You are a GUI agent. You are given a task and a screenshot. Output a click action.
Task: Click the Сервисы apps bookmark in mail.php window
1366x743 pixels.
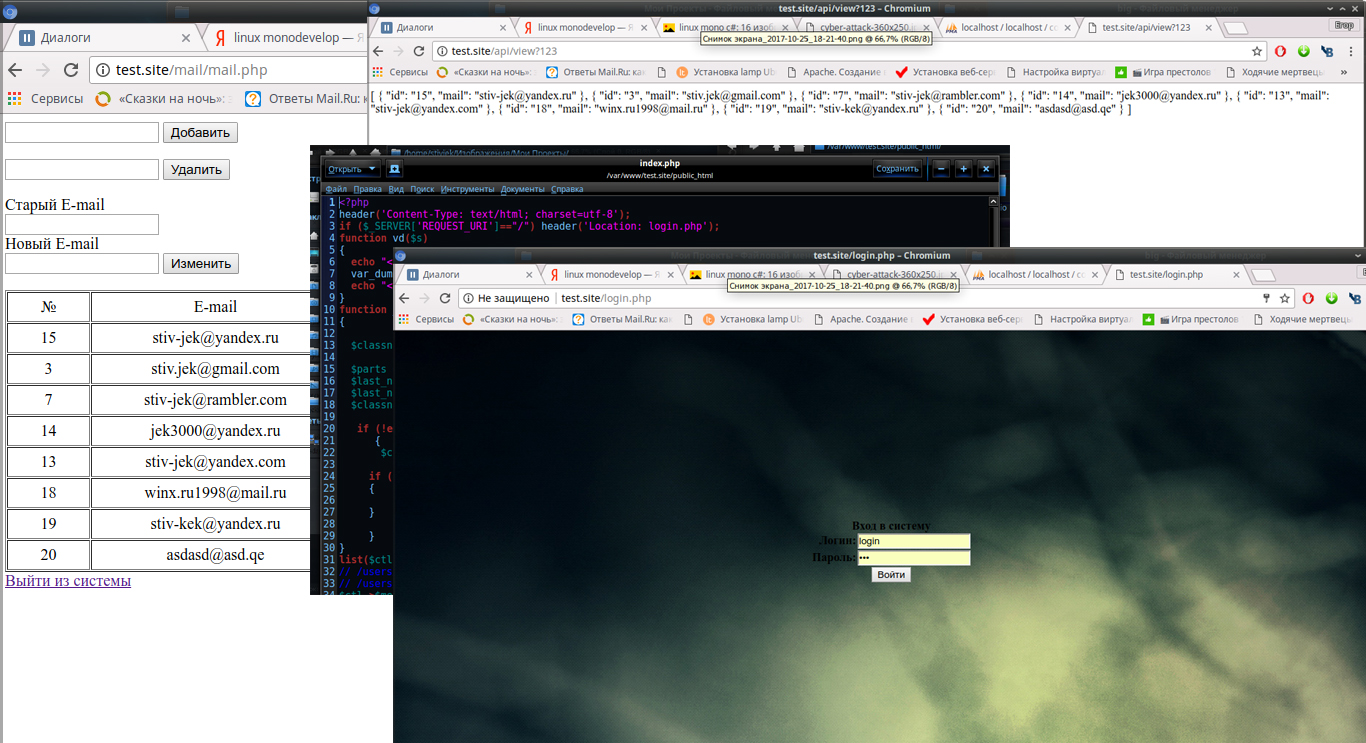[46, 99]
